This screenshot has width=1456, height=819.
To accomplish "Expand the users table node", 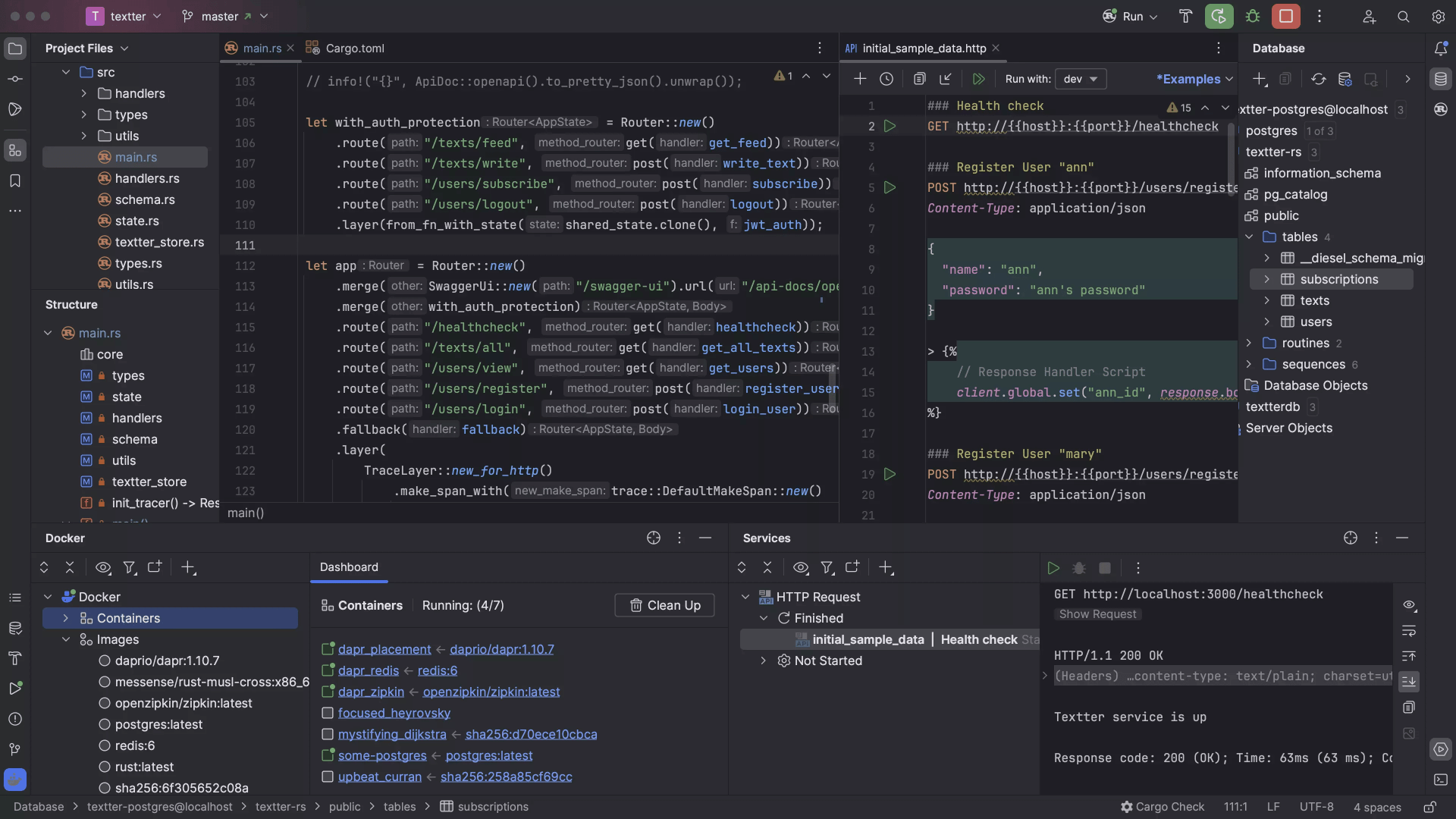I will (x=1266, y=322).
